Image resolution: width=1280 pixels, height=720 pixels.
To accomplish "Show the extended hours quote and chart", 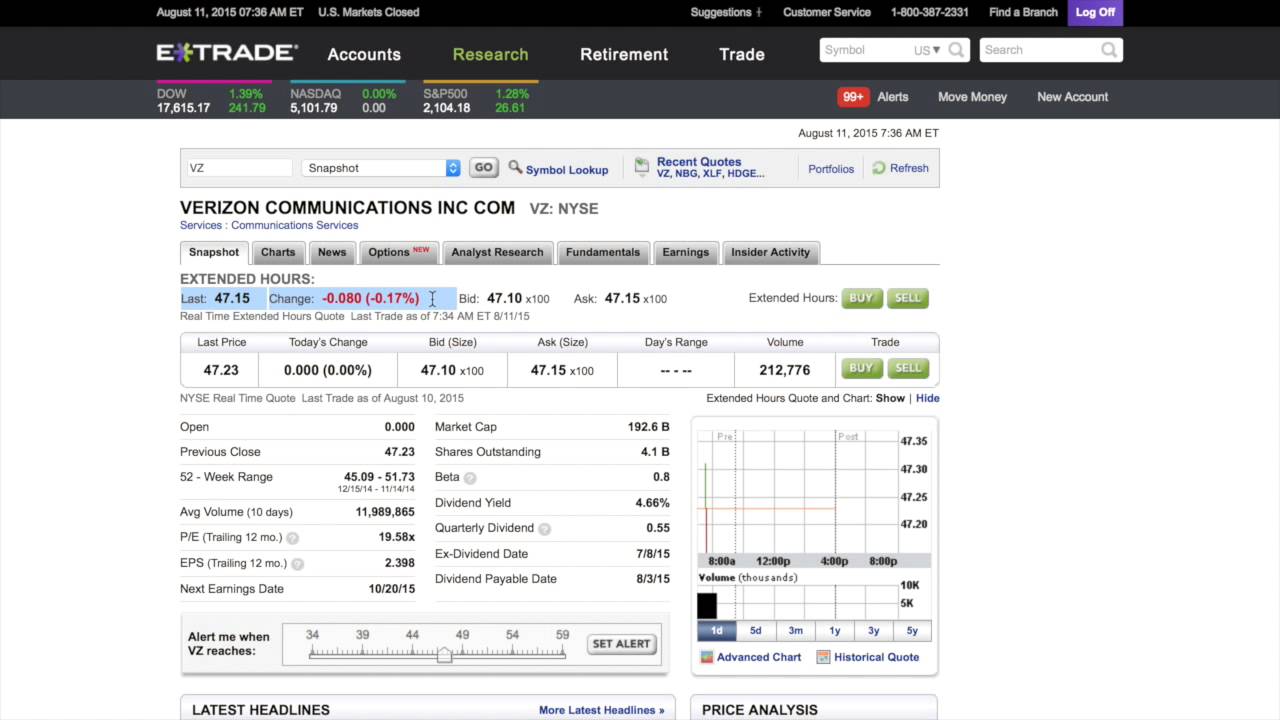I will [x=890, y=398].
